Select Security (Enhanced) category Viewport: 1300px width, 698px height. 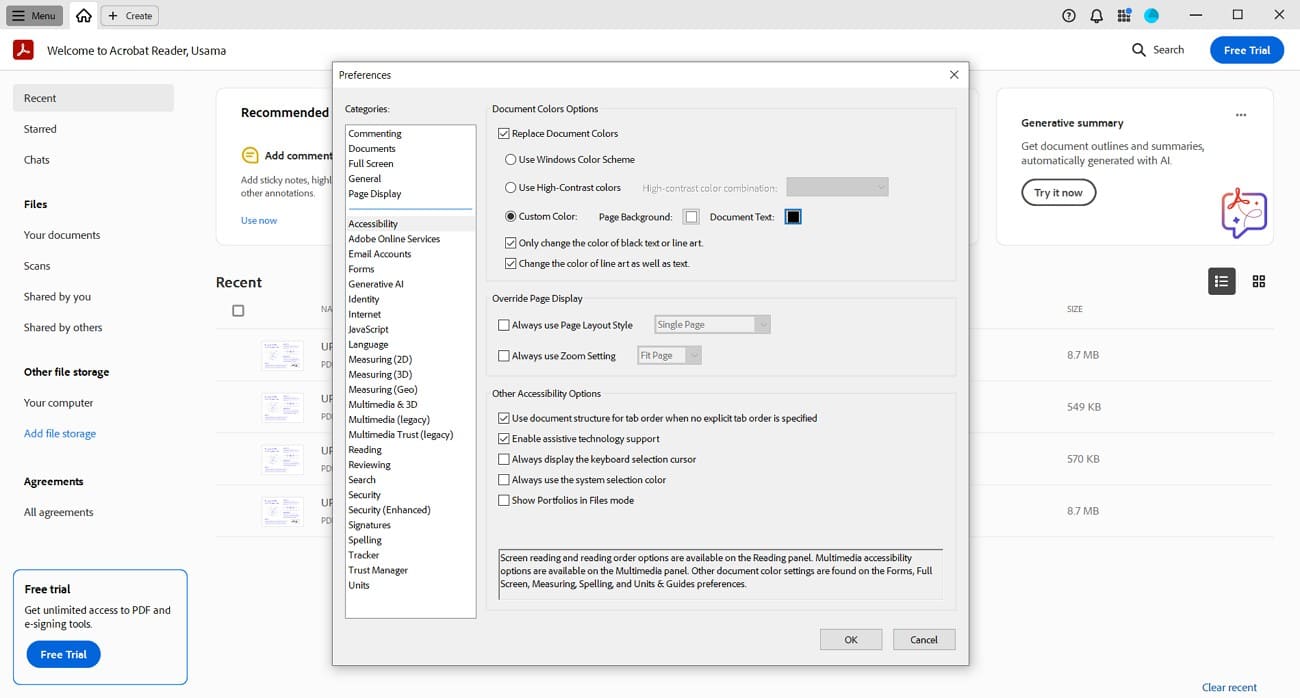(389, 510)
